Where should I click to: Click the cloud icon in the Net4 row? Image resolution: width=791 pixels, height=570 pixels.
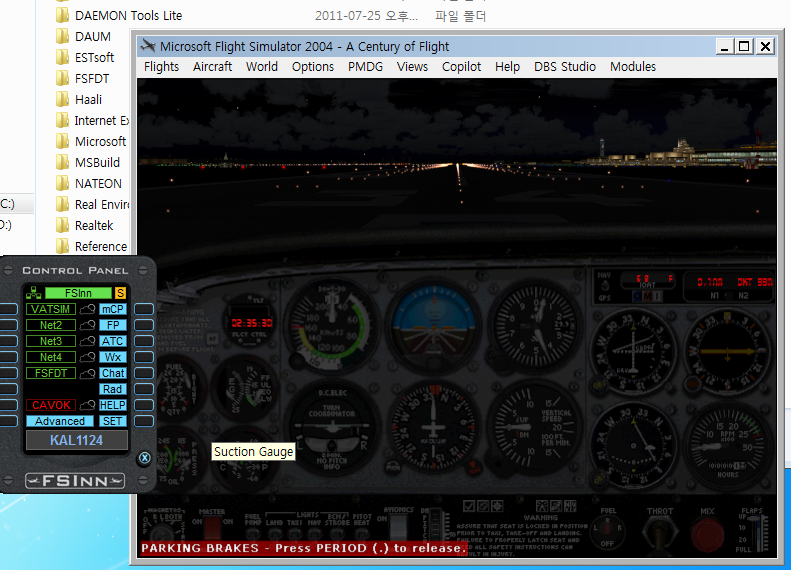coord(87,357)
